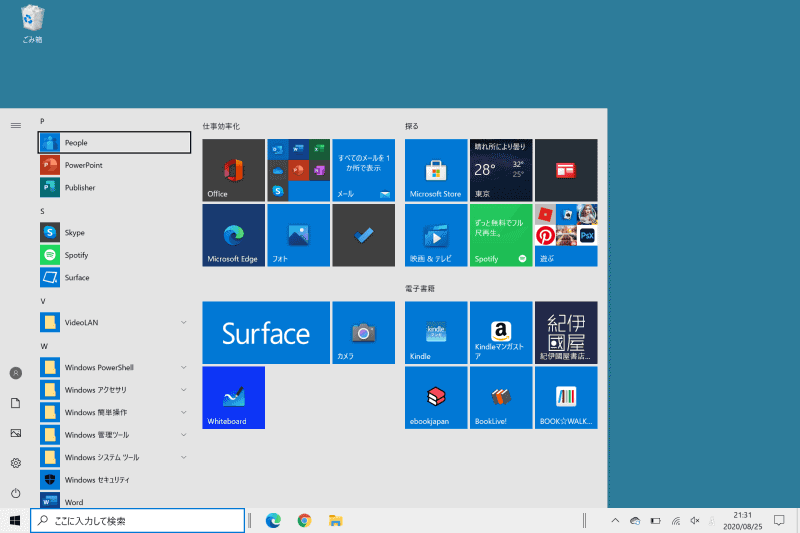Open the フォト tile
This screenshot has width=800, height=533.
(x=298, y=235)
